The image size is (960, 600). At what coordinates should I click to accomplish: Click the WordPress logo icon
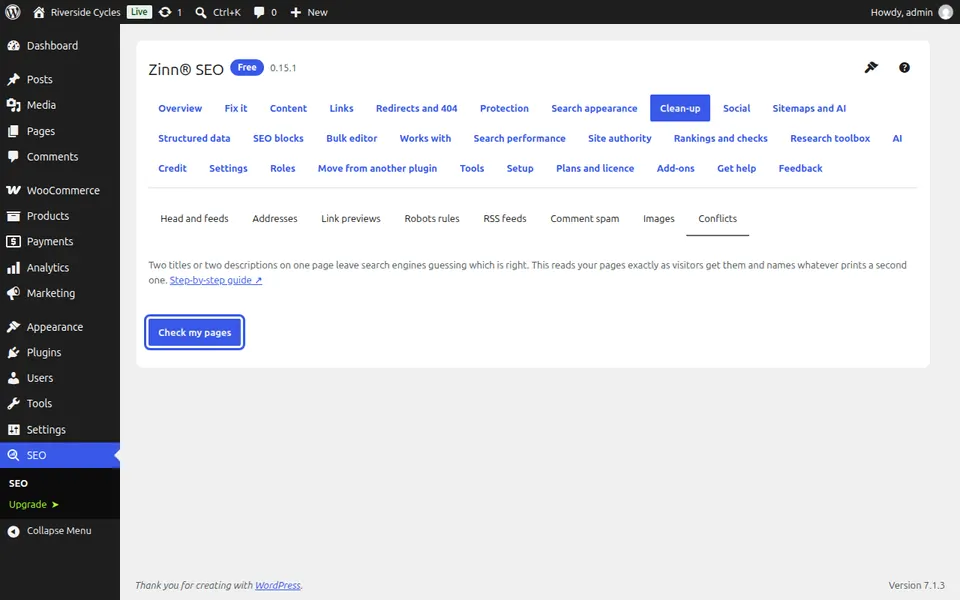[x=13, y=12]
